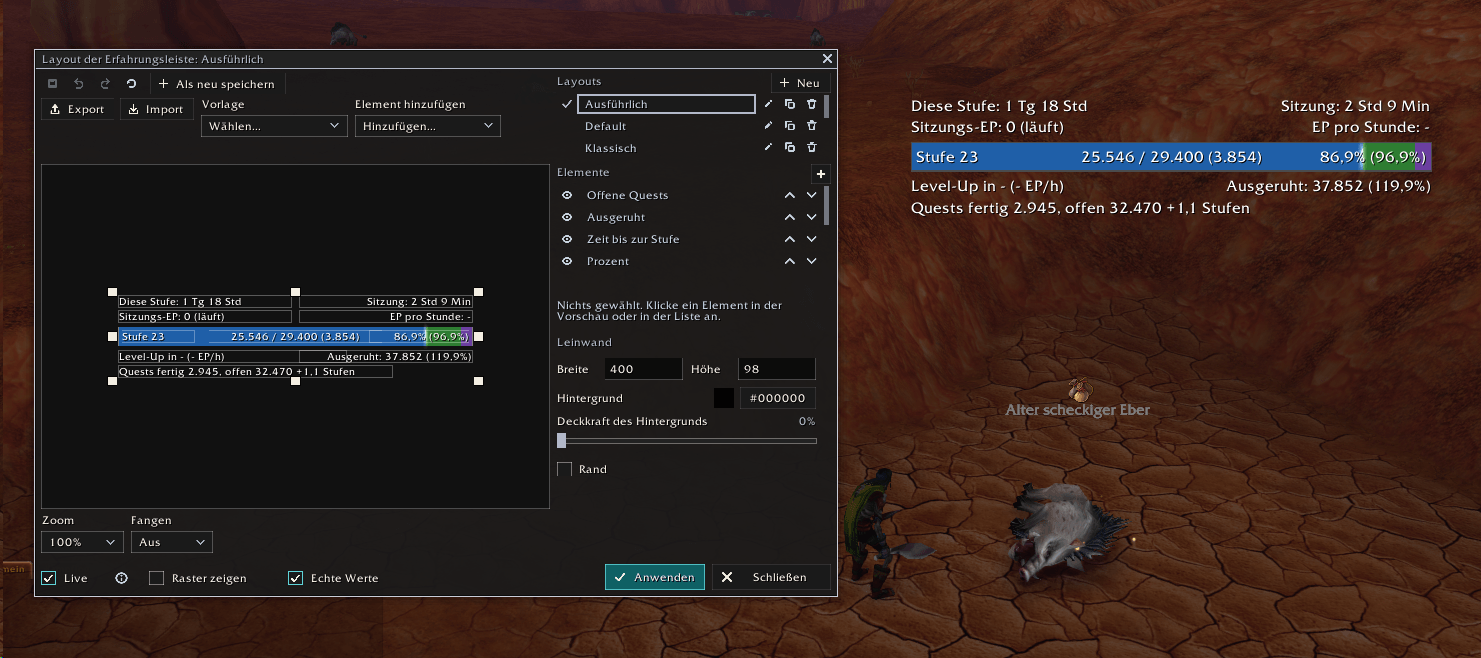Click the Export button
The width and height of the screenshot is (1481, 658).
[x=78, y=109]
